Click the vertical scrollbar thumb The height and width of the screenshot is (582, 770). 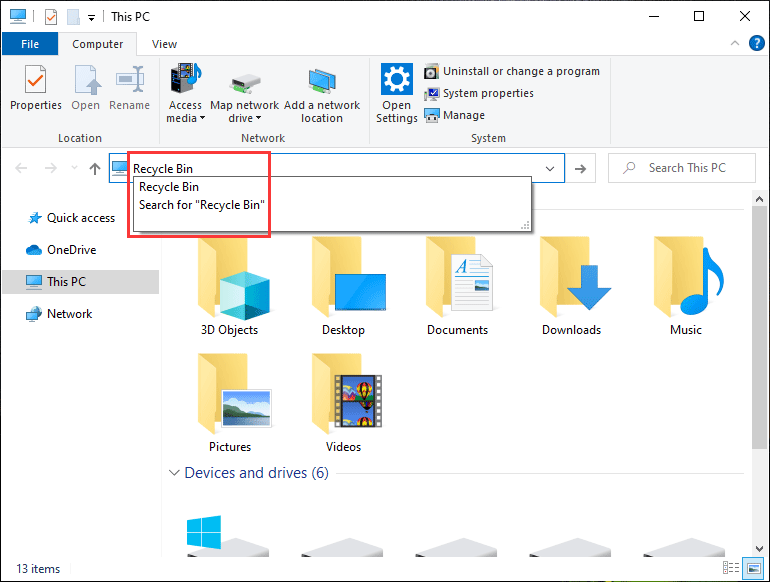[759, 327]
